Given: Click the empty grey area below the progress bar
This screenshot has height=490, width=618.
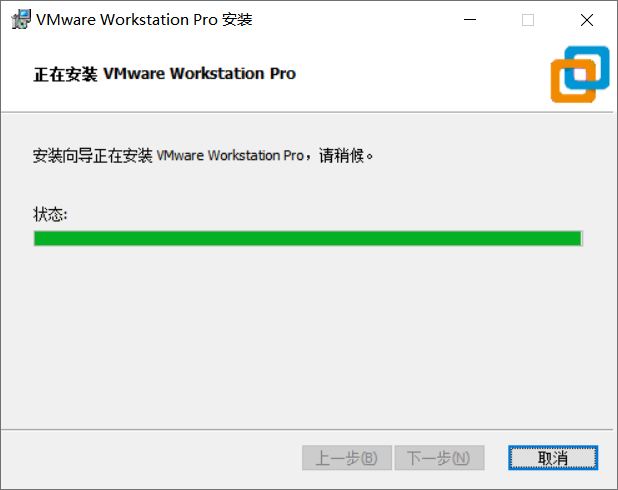Looking at the screenshot, I should pyautogui.click(x=308, y=335).
